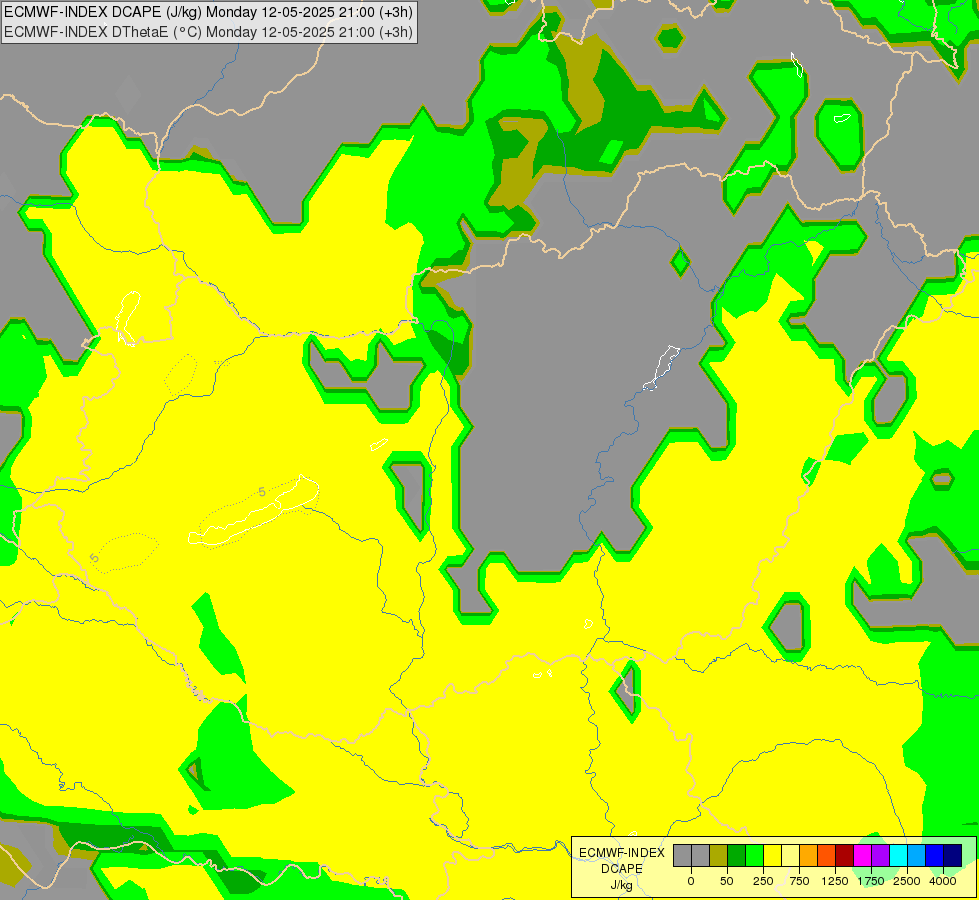This screenshot has height=900, width=979.
Task: Click the legend label '4000'
Action: [x=943, y=881]
